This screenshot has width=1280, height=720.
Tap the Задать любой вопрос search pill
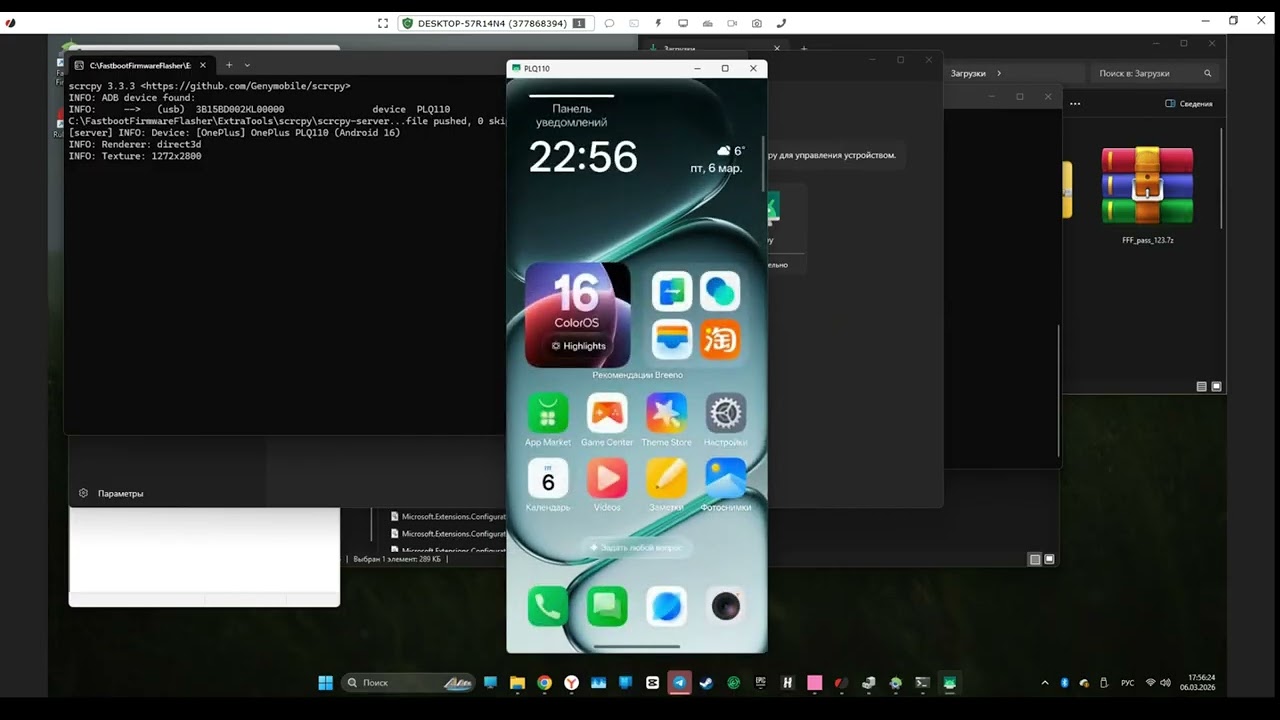pos(637,548)
